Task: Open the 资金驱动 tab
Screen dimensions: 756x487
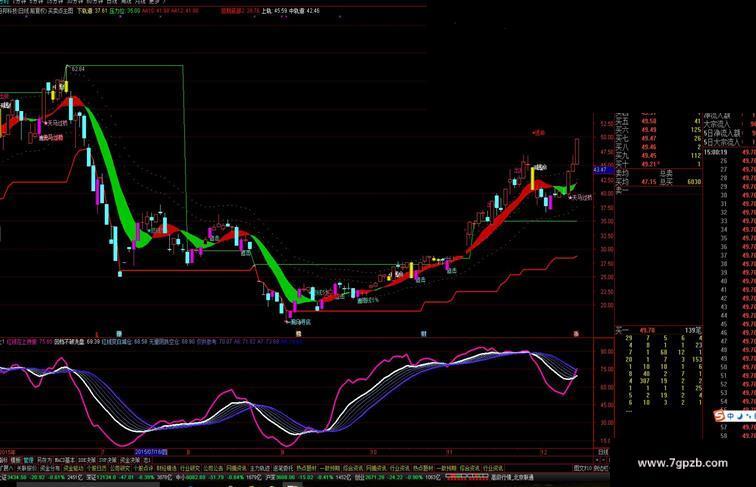Action: tap(73, 468)
